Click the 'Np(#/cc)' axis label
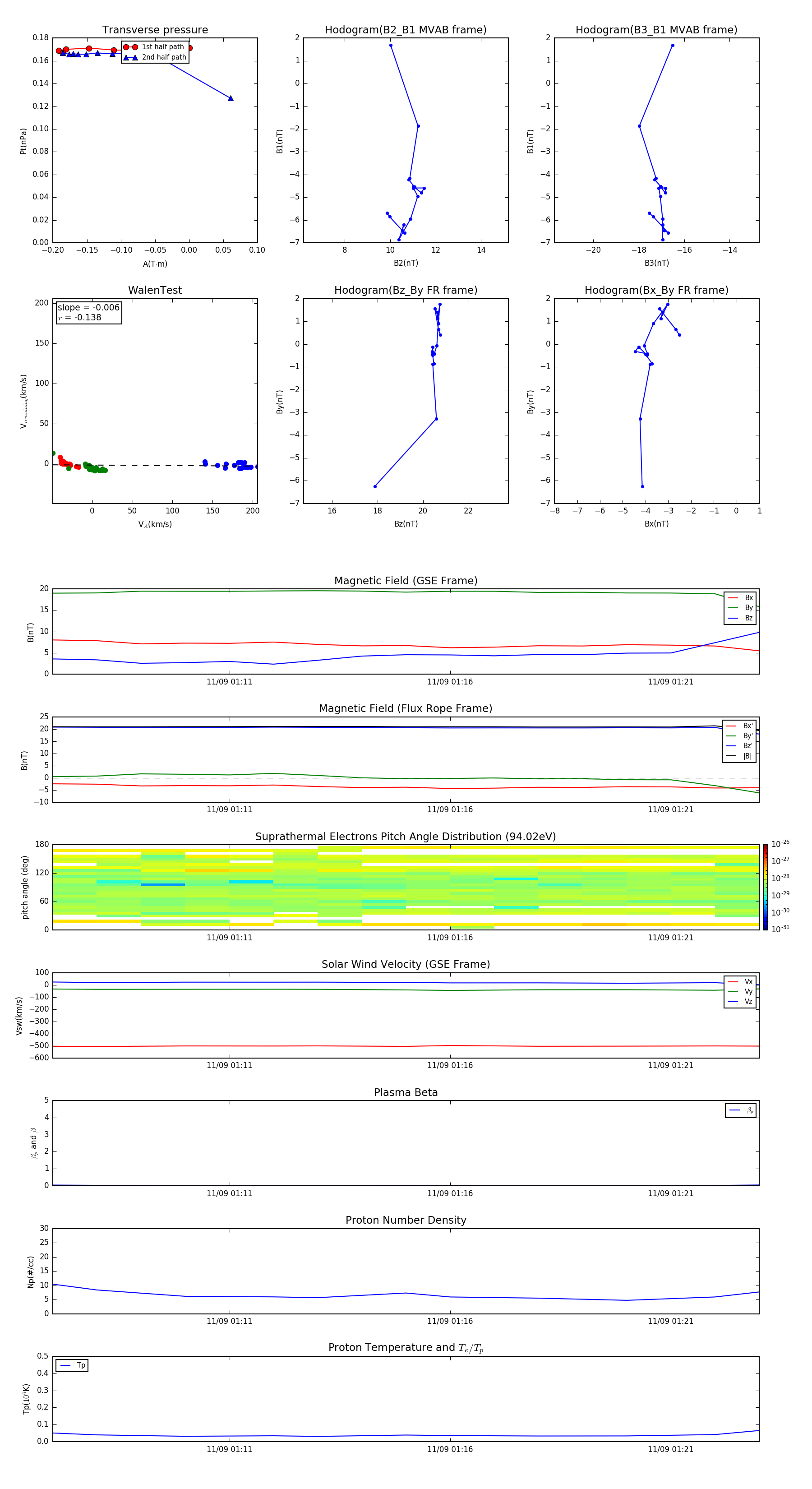This screenshot has width=812, height=1489. click(31, 1272)
